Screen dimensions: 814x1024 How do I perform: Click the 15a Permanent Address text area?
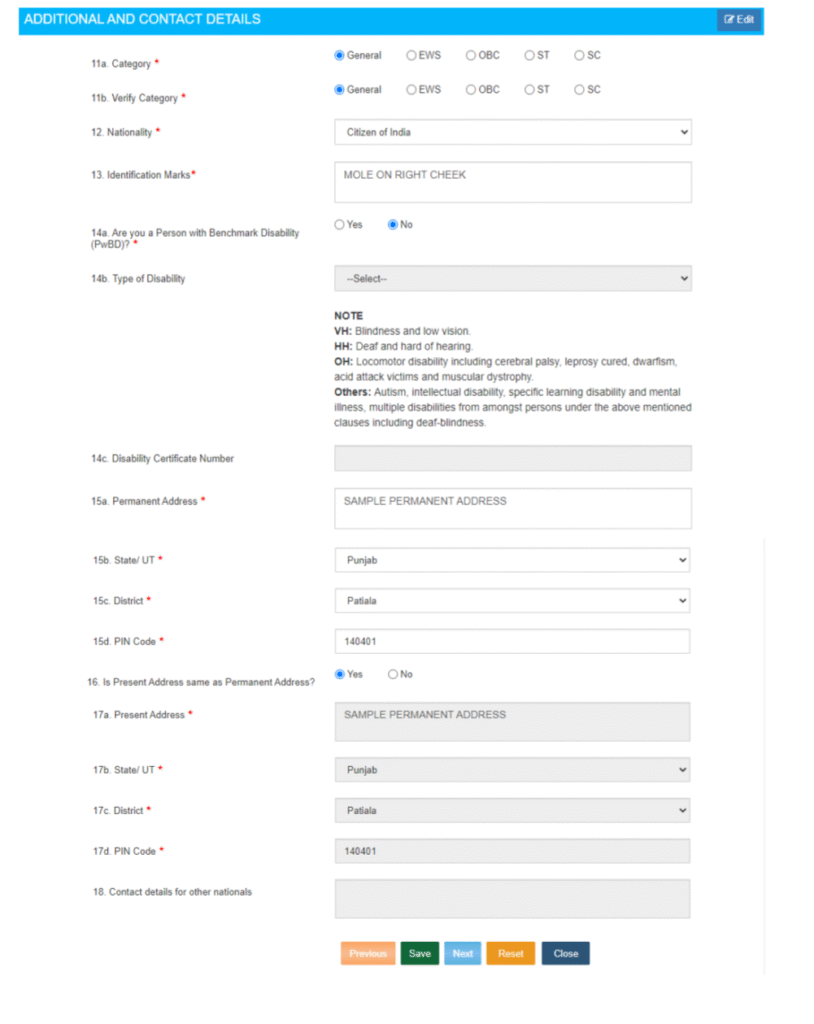pos(512,508)
